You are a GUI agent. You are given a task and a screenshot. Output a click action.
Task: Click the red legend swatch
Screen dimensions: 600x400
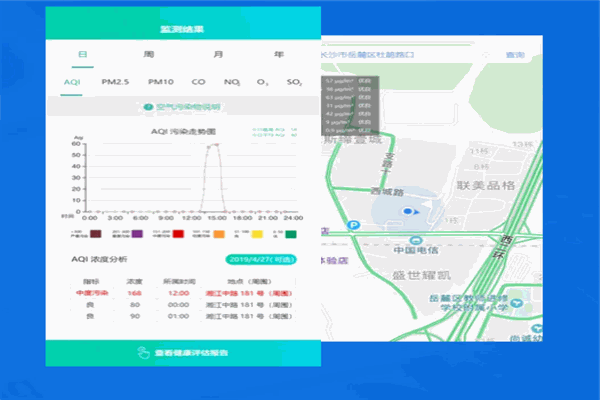point(178,234)
